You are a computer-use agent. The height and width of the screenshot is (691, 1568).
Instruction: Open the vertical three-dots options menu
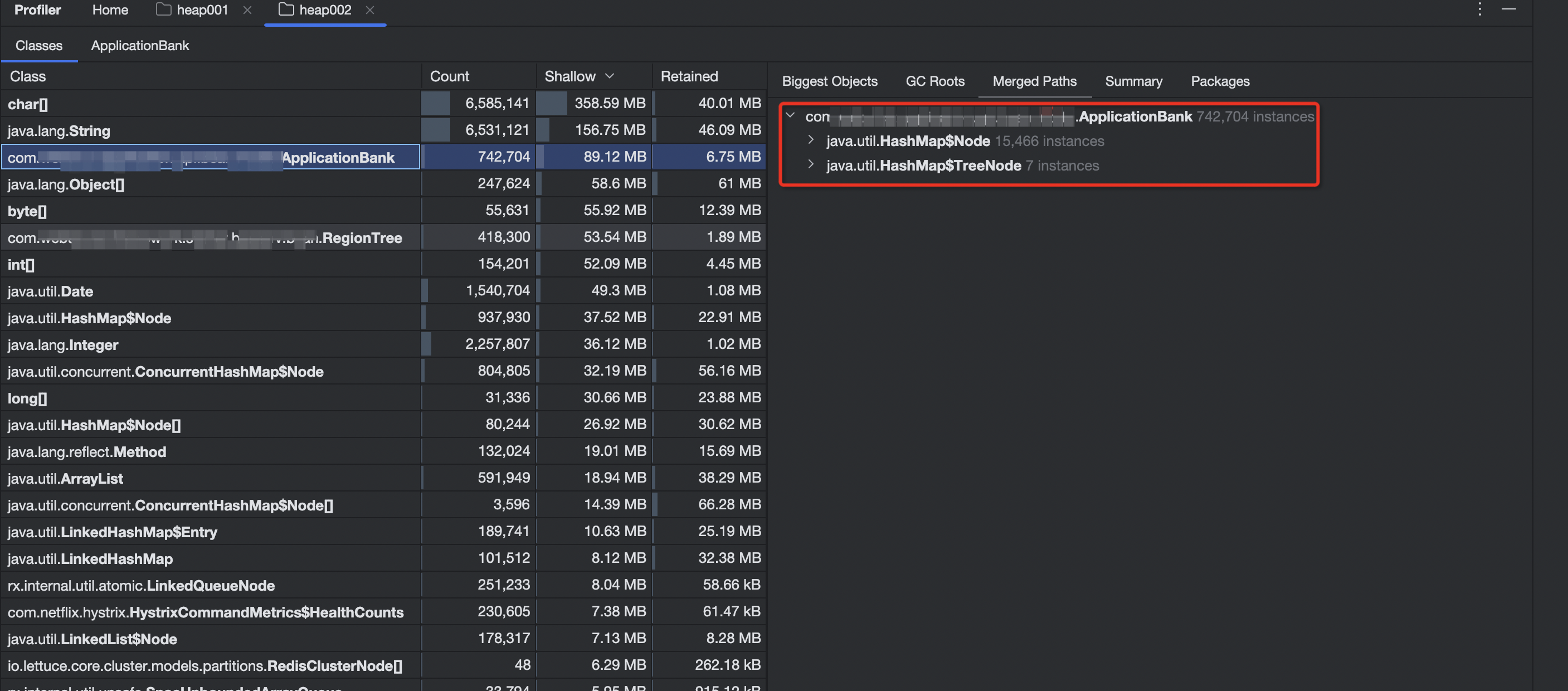(1480, 9)
